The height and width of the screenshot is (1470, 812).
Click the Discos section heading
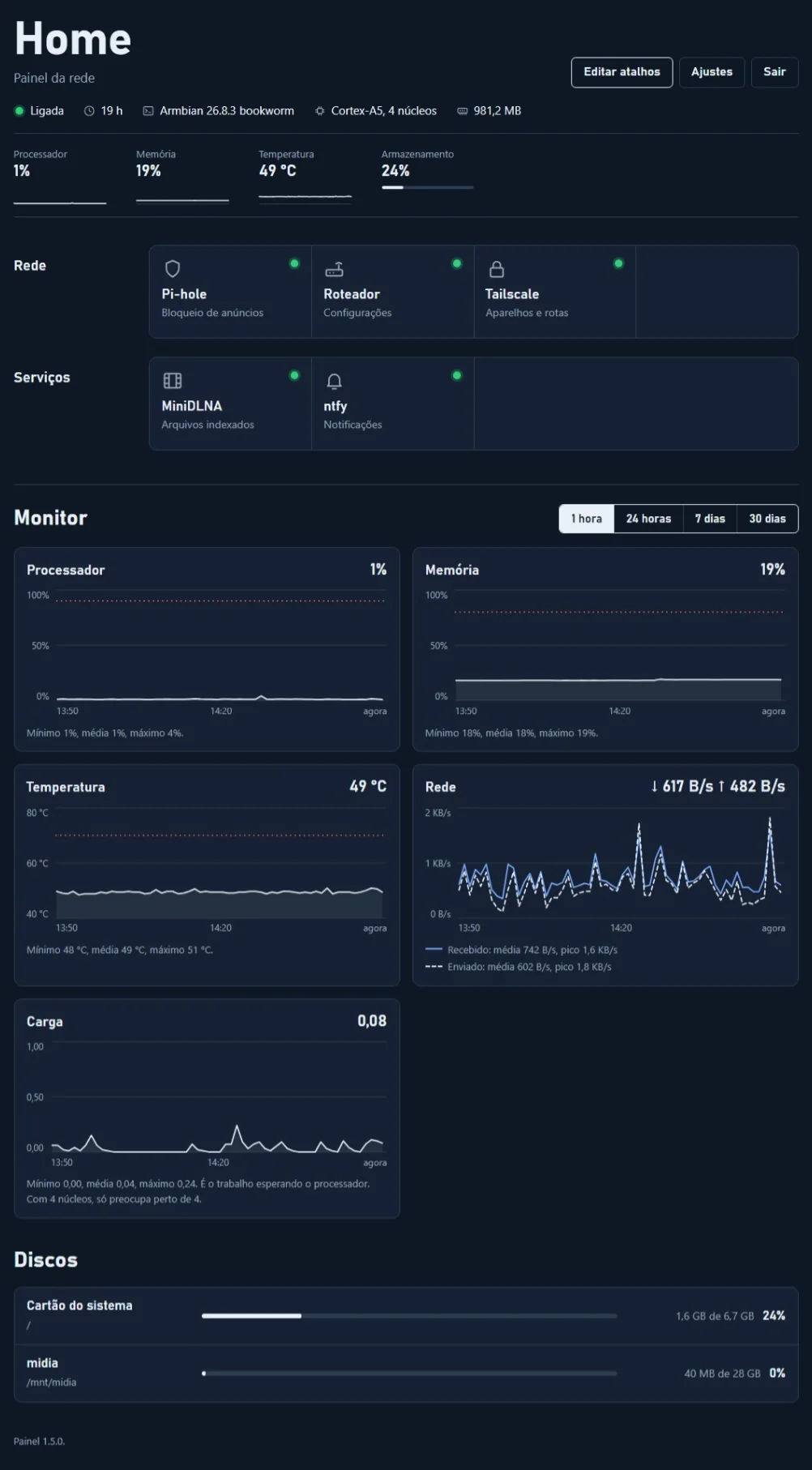46,1260
